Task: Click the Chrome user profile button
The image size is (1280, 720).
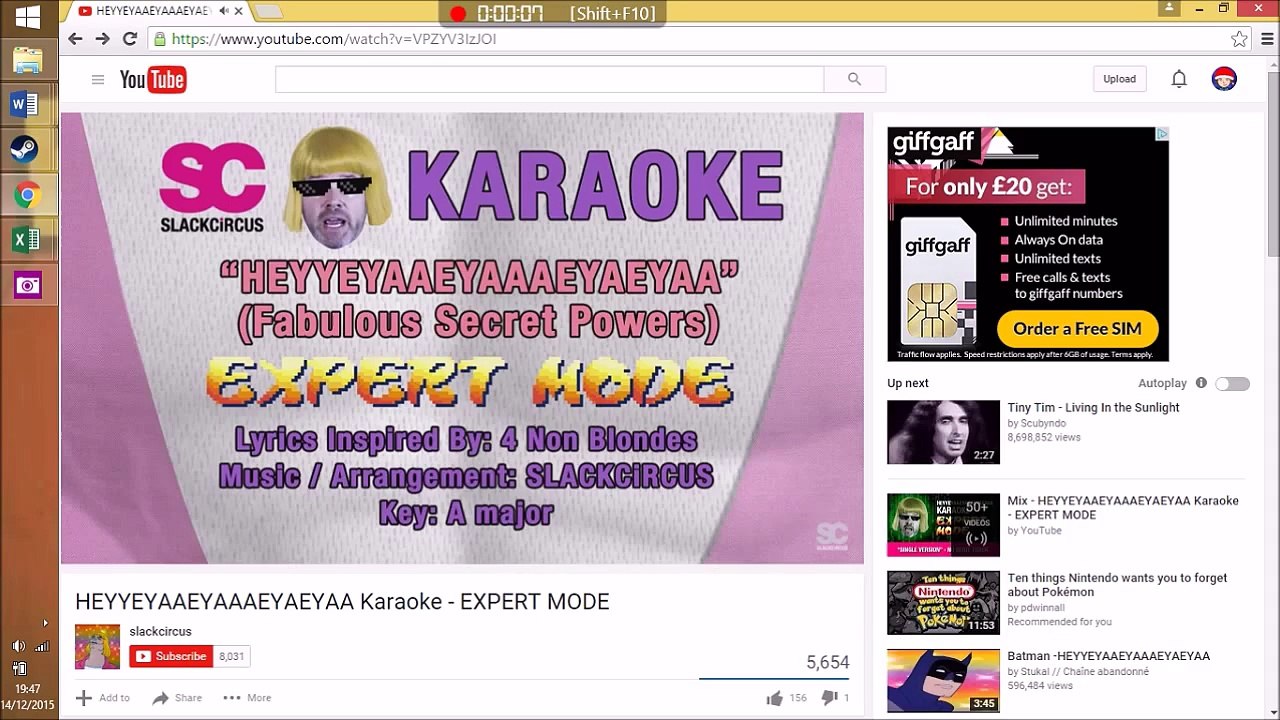Action: tap(1169, 8)
